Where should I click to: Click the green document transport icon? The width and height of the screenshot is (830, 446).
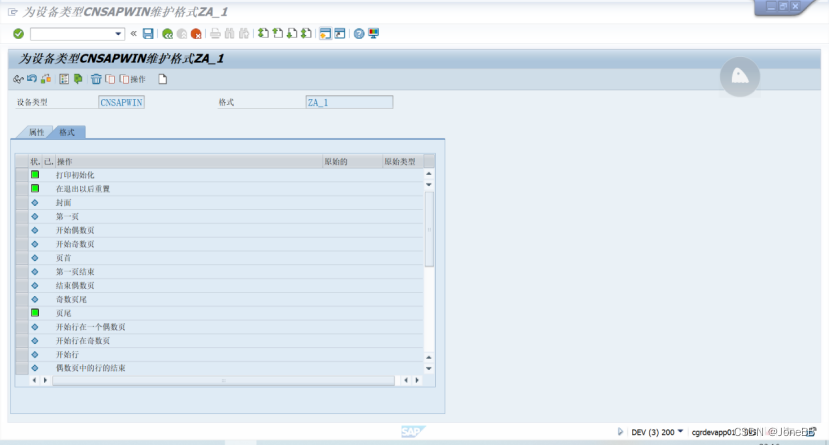pyautogui.click(x=78, y=79)
